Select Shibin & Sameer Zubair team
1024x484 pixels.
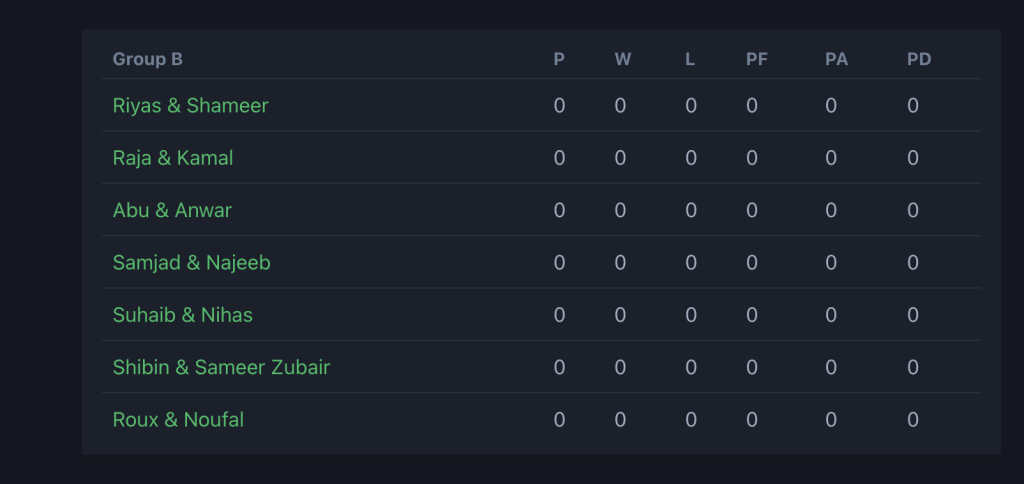[221, 367]
